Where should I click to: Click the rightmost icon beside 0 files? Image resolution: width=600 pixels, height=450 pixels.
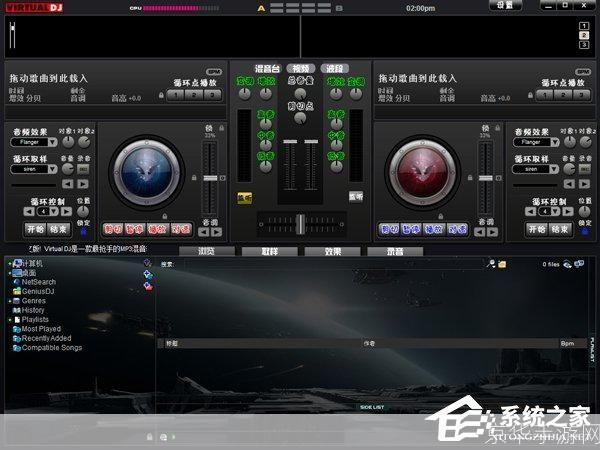click(x=579, y=264)
